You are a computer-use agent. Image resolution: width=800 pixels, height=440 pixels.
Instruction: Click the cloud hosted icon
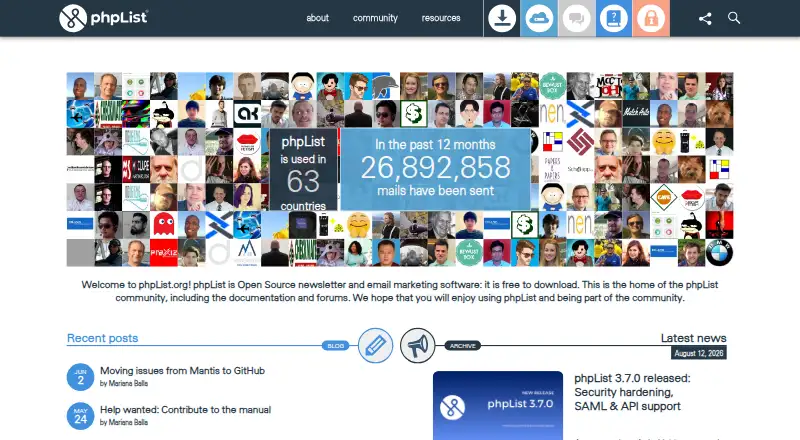(x=539, y=18)
